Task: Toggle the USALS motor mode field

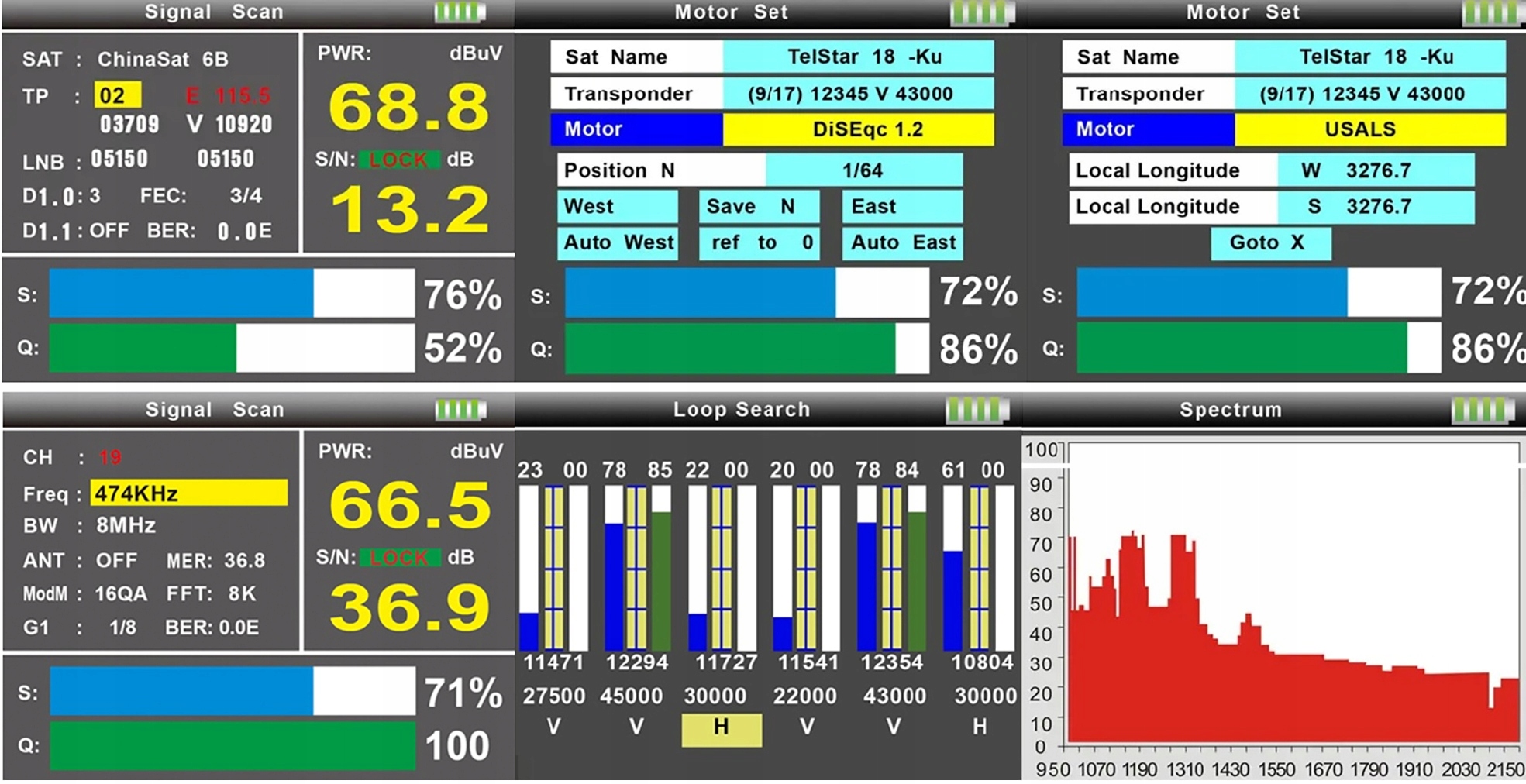Action: tap(1369, 129)
